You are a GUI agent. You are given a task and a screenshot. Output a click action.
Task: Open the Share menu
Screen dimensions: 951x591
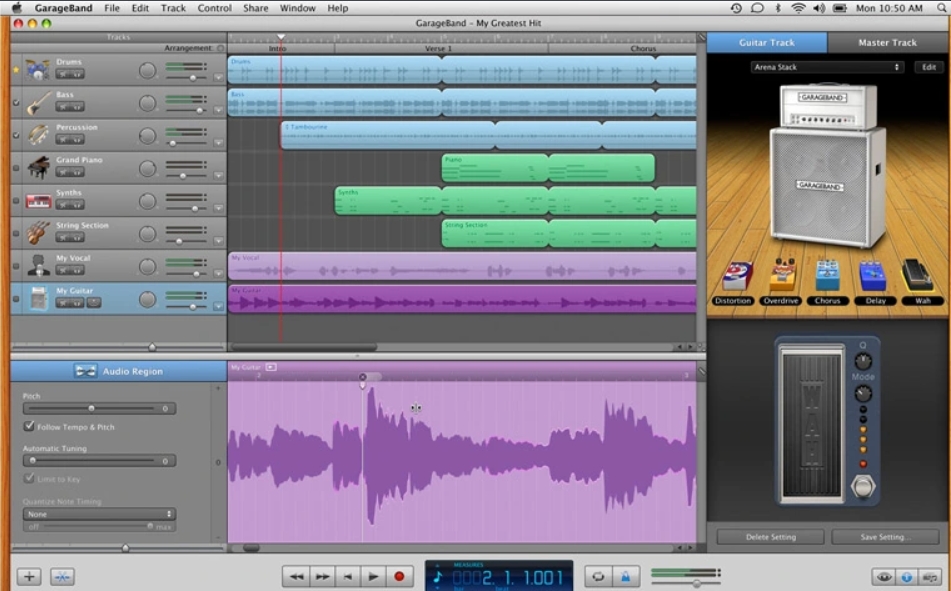pos(255,8)
